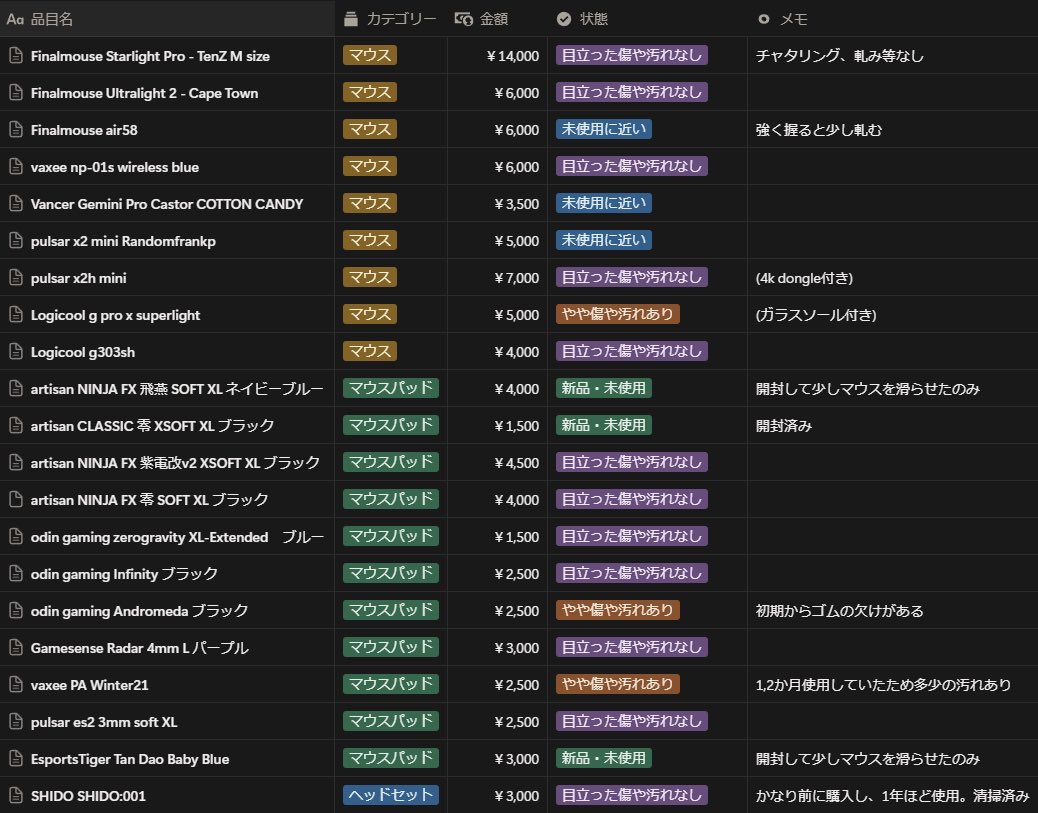
Task: Click memo チャタリング、軋み等なし
Action: coord(839,56)
